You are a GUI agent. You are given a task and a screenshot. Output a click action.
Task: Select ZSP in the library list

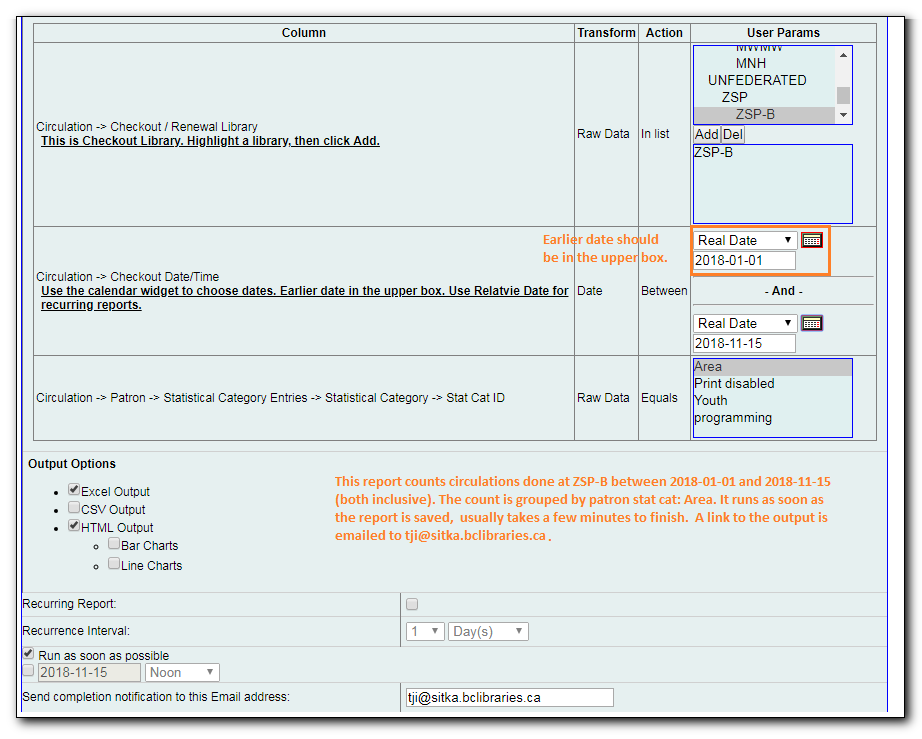(x=734, y=98)
